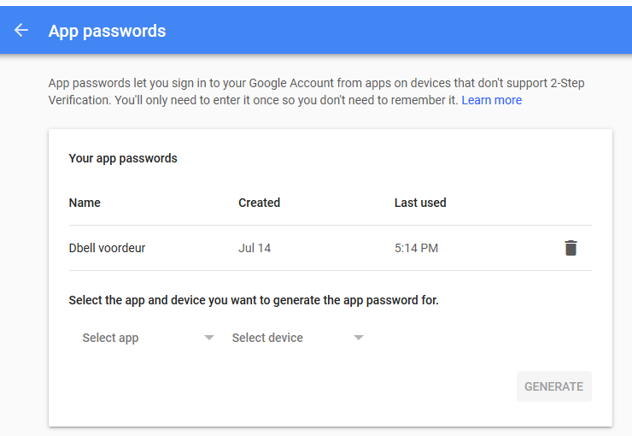Viewport: 632px width, 436px height.
Task: Open the Learn more link
Action: (x=491, y=100)
